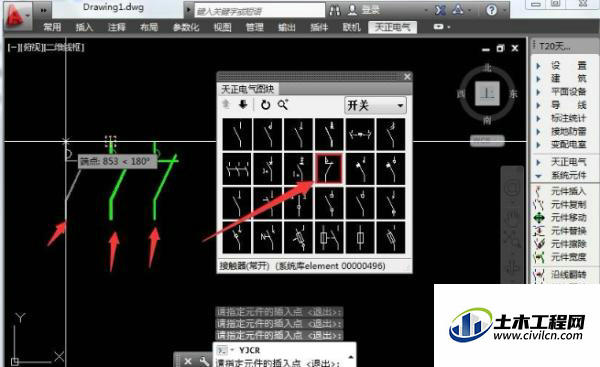Screen dimensions: 600x367
Task: Click the rotate icon in block dialog
Action: (x=266, y=104)
